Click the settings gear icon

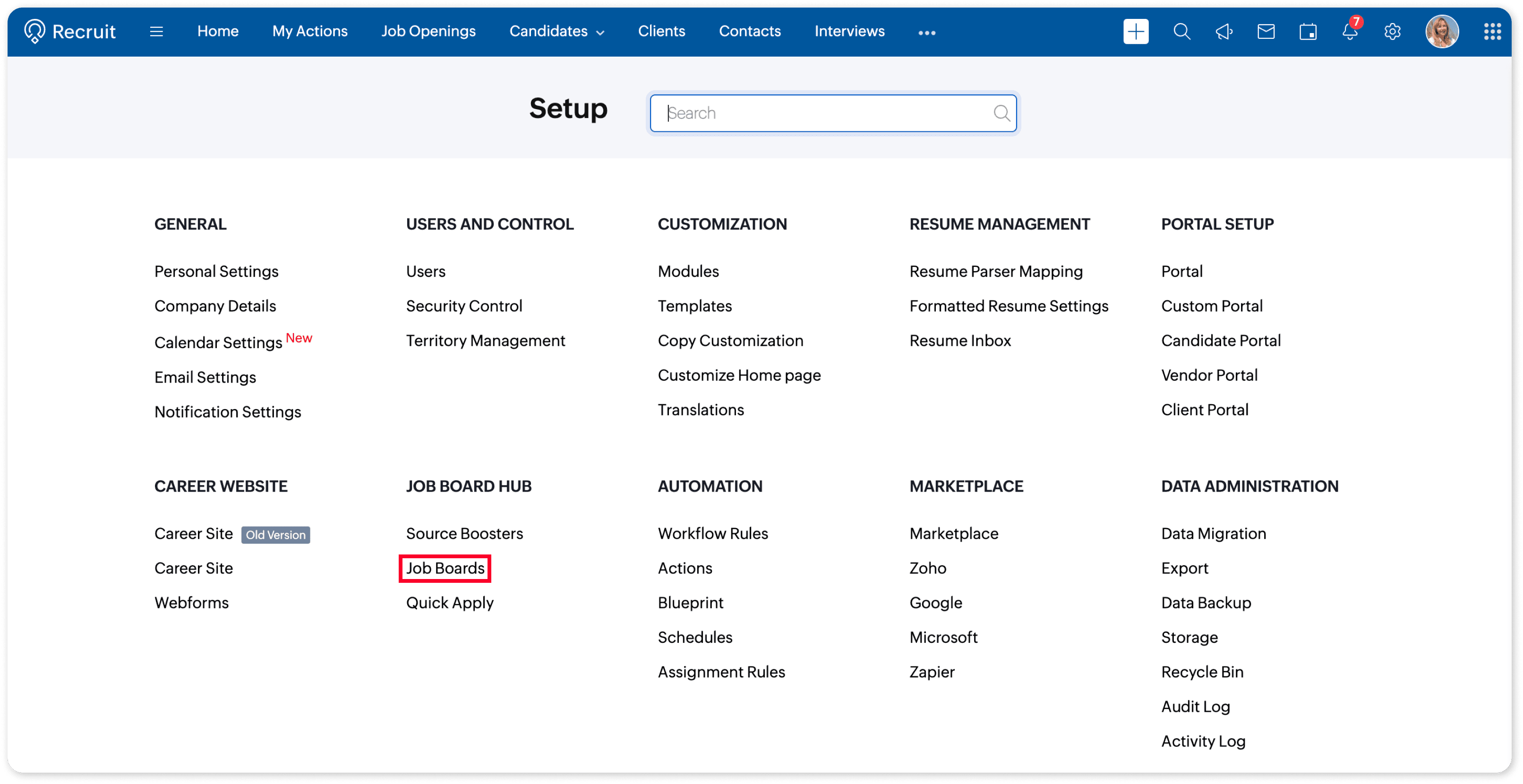(x=1392, y=31)
